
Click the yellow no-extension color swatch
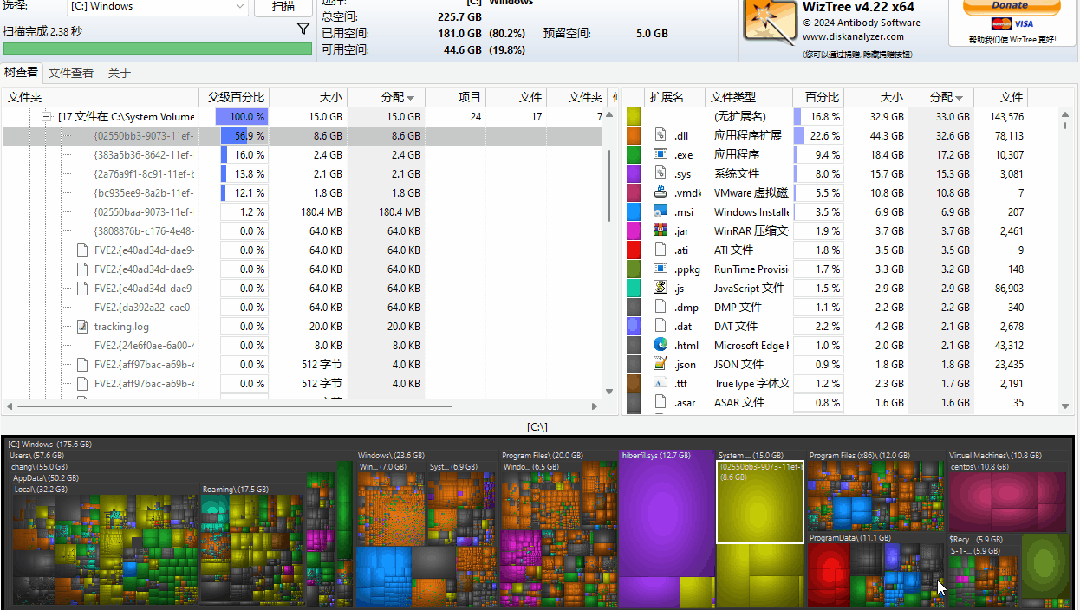click(x=634, y=116)
